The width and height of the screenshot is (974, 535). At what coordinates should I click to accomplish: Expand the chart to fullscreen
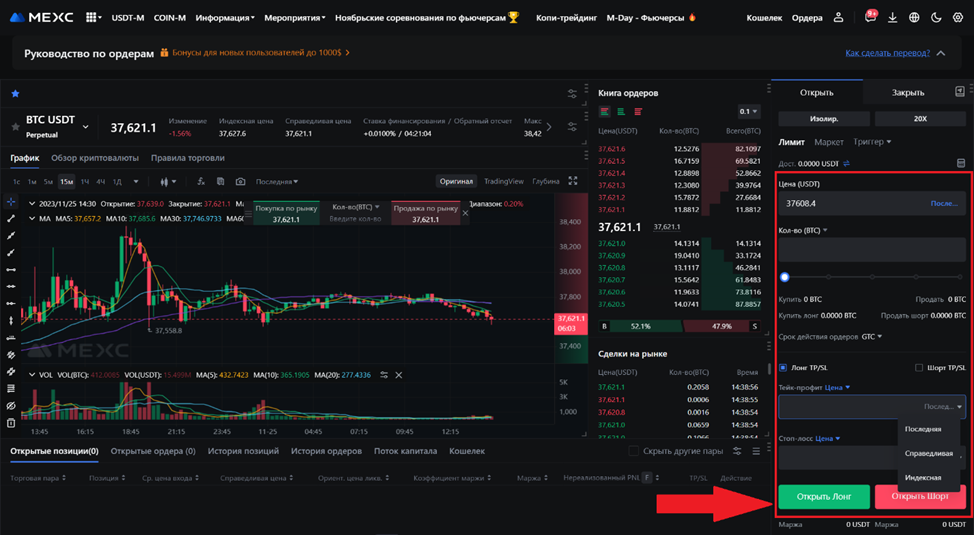(x=573, y=181)
